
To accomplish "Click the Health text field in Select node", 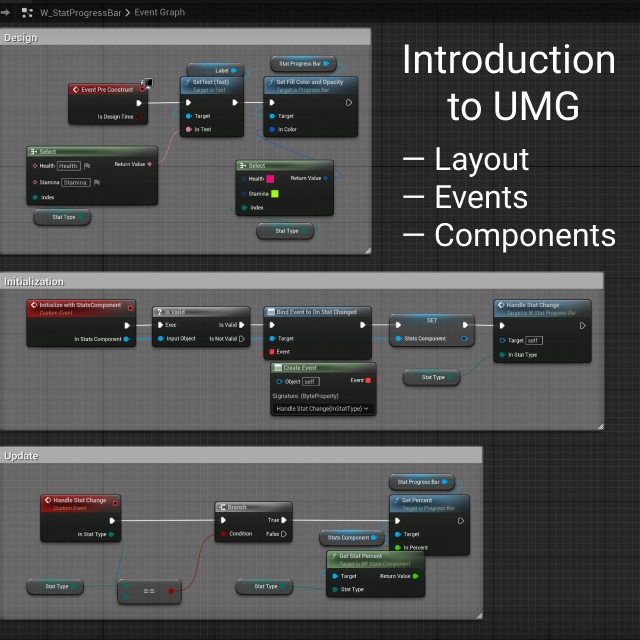I will coord(69,166).
